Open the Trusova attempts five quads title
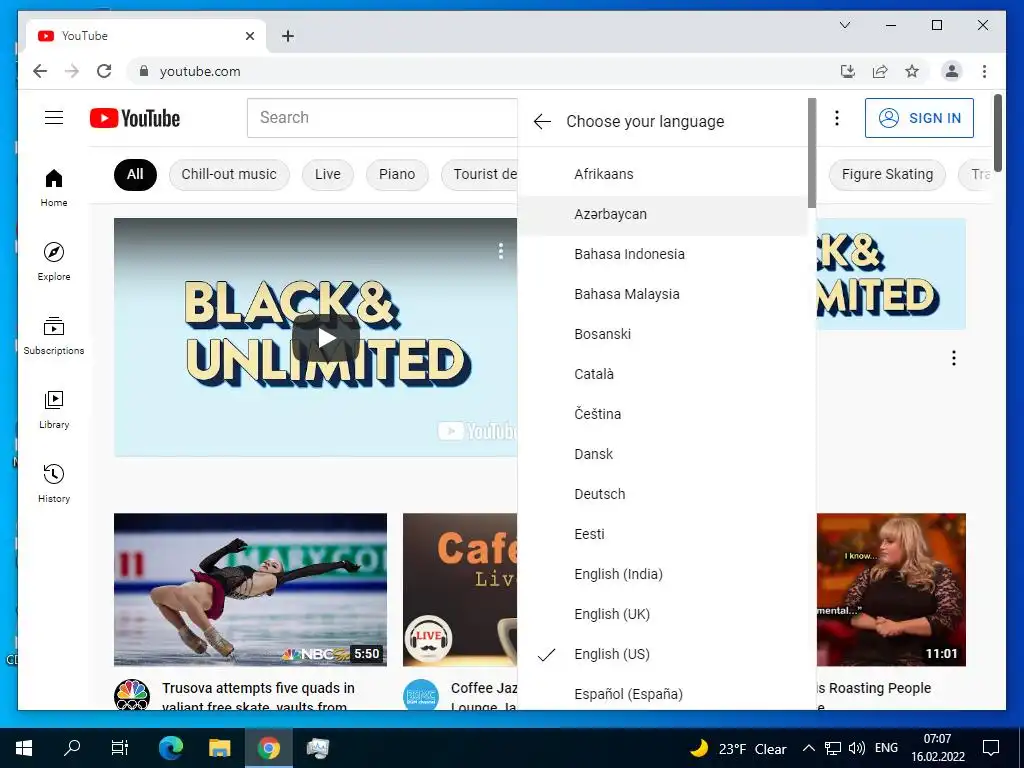 (259, 696)
